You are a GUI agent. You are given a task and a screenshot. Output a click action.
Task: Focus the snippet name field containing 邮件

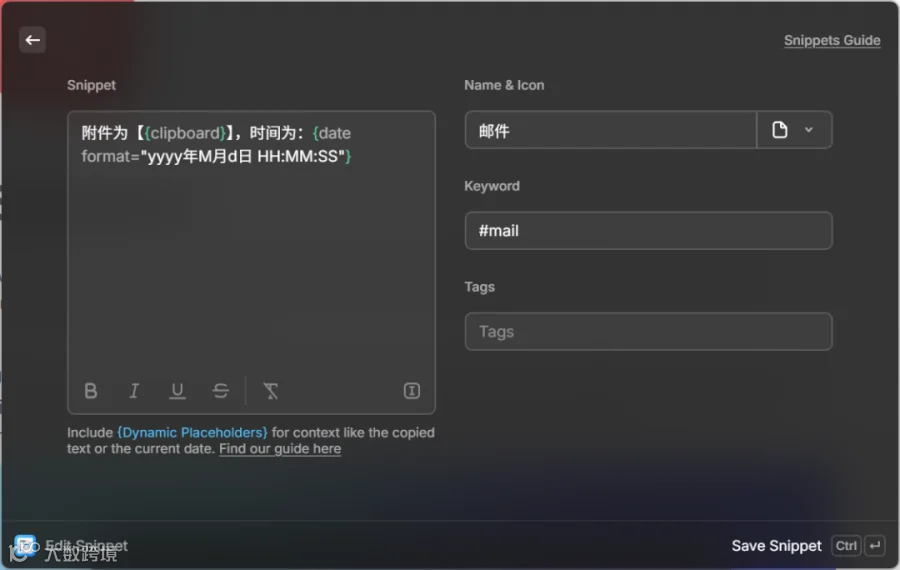[611, 130]
